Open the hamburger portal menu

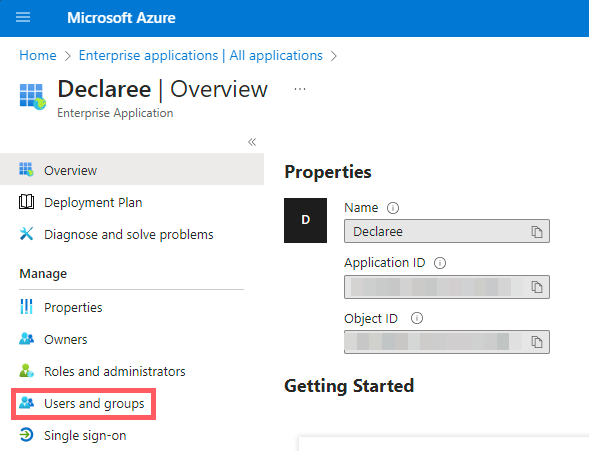pos(23,17)
